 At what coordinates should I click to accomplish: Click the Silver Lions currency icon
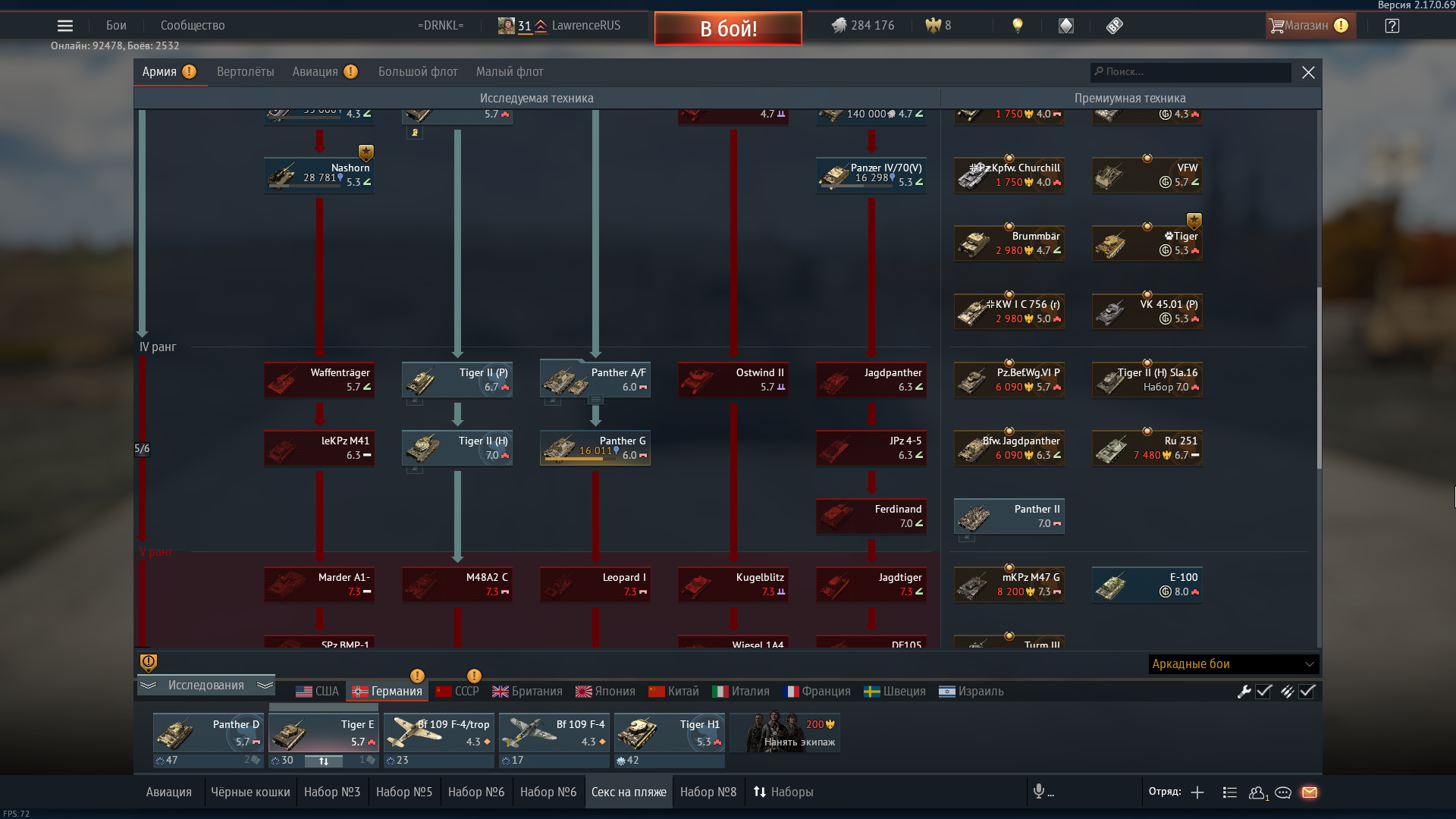tap(839, 26)
